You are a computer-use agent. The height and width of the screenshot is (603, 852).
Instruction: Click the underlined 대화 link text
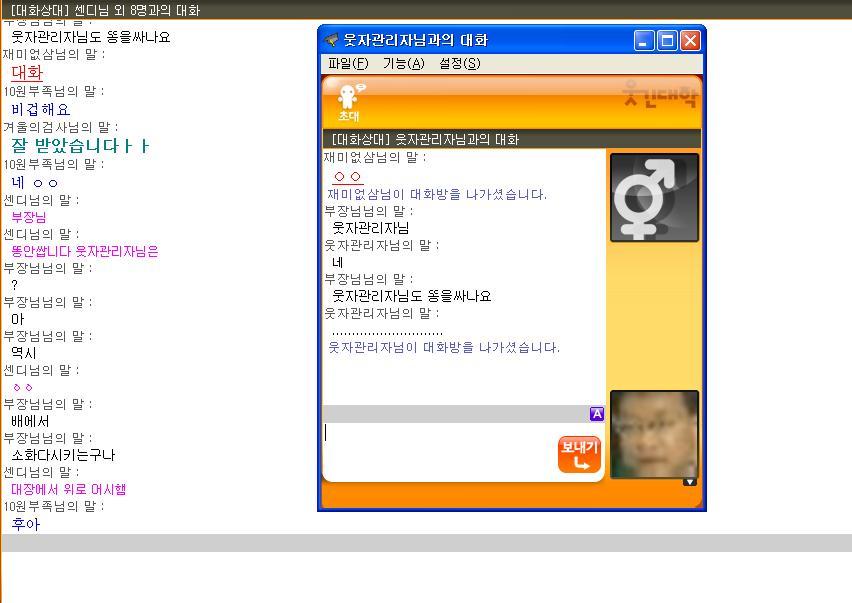(27, 73)
